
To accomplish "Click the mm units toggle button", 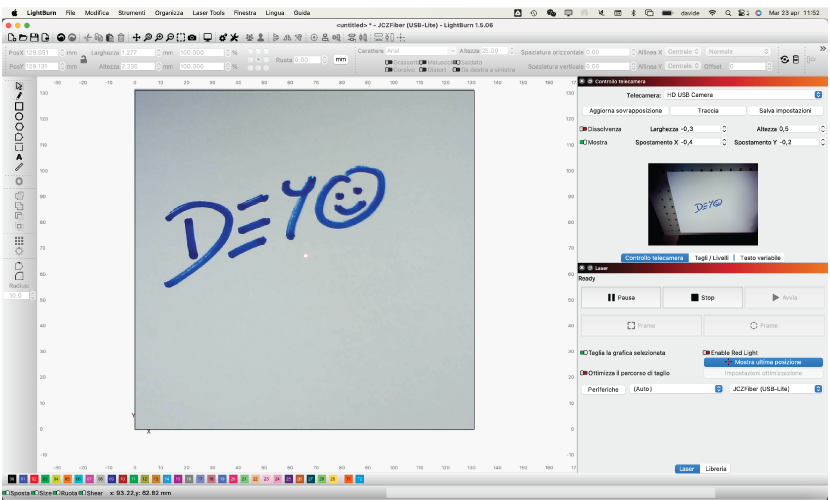I will click(x=341, y=59).
